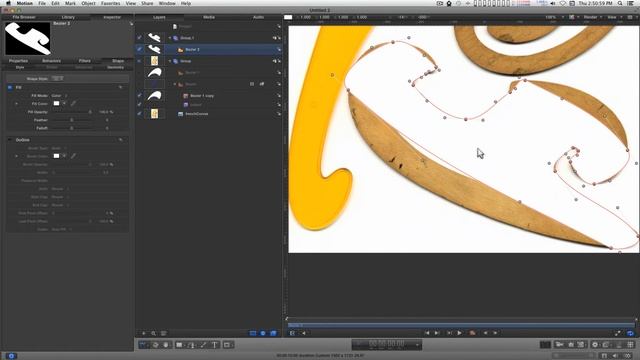Toggle visibility of french curves image layer
Viewport: 640px width, 360px height.
[x=140, y=114]
